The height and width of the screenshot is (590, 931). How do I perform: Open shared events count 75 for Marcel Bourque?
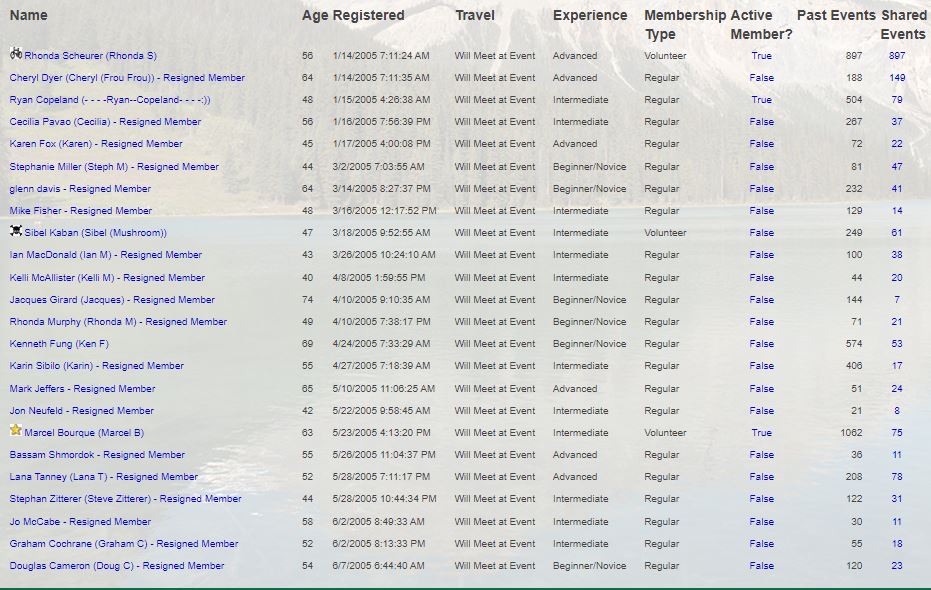[897, 433]
